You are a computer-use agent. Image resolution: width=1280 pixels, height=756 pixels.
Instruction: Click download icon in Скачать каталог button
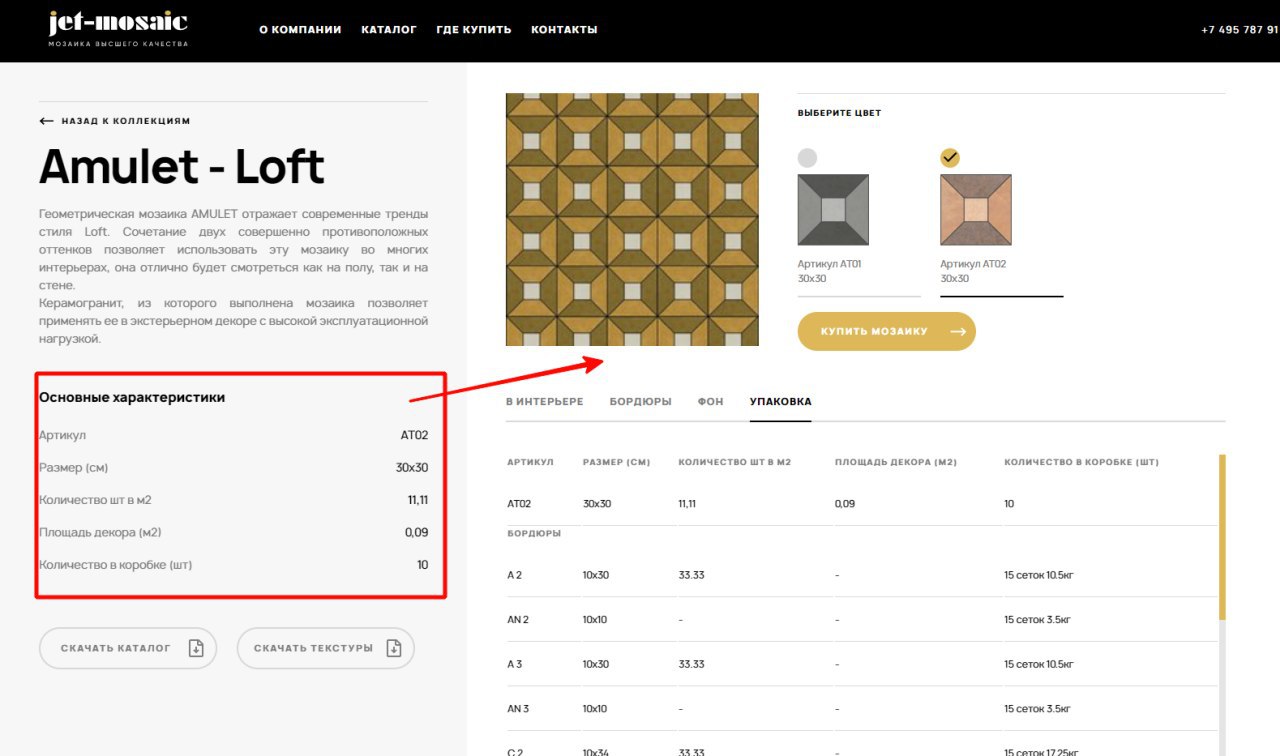(196, 648)
